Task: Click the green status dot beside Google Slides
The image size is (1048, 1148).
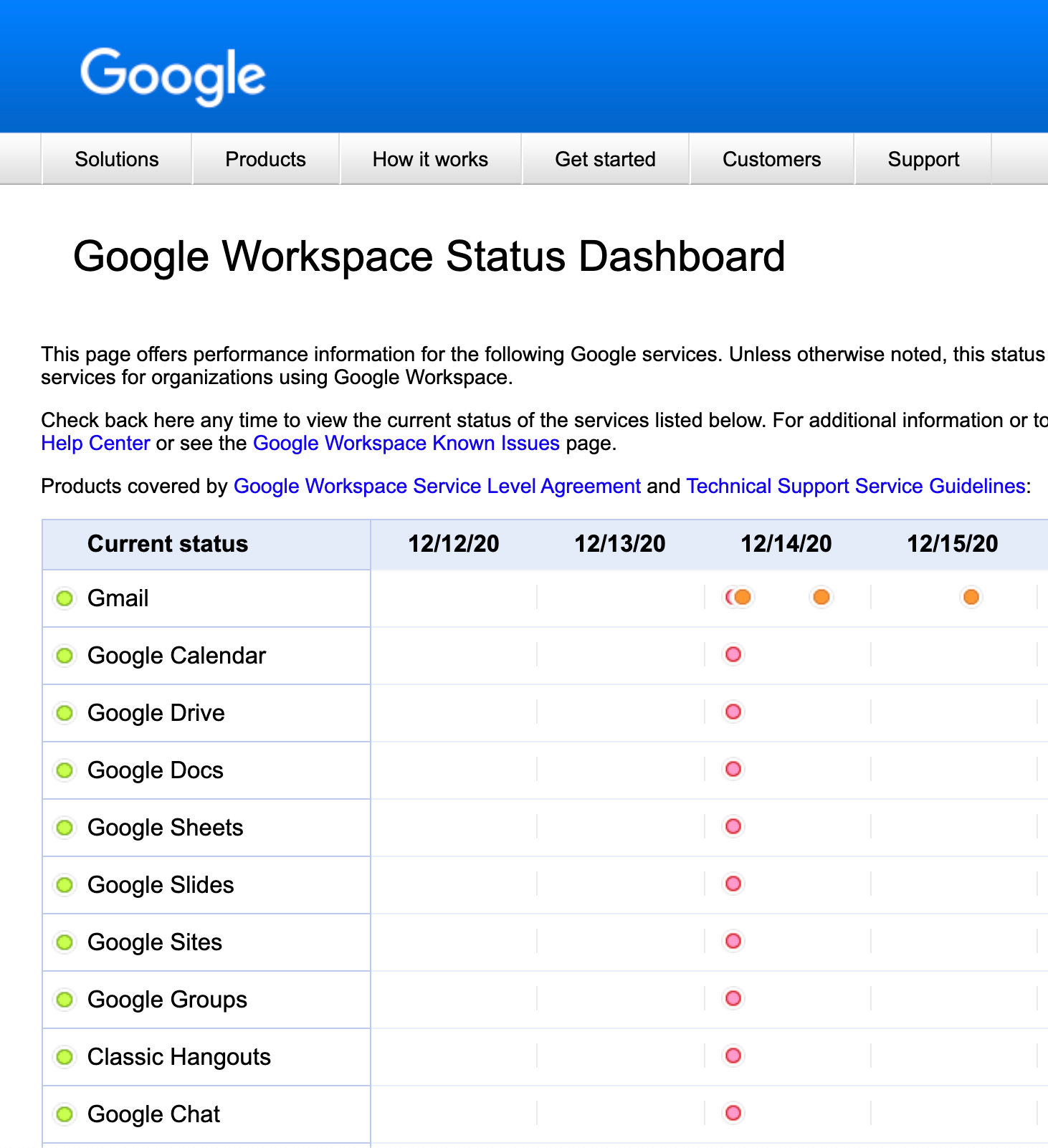Action: point(65,884)
